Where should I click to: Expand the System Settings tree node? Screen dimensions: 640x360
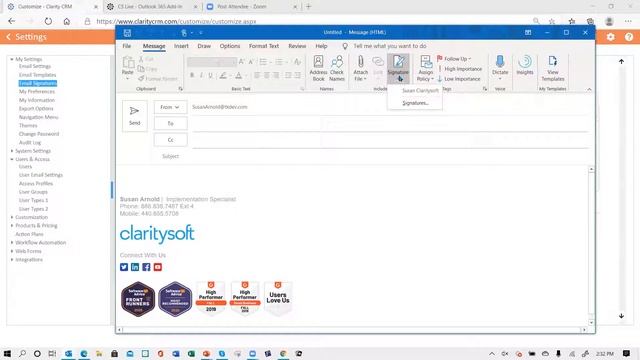click(12, 151)
